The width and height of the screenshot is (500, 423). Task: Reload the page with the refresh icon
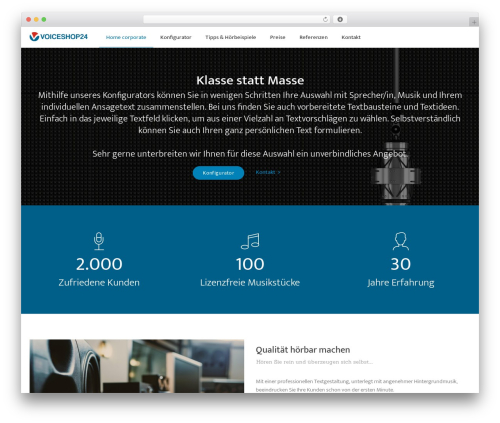coord(325,19)
